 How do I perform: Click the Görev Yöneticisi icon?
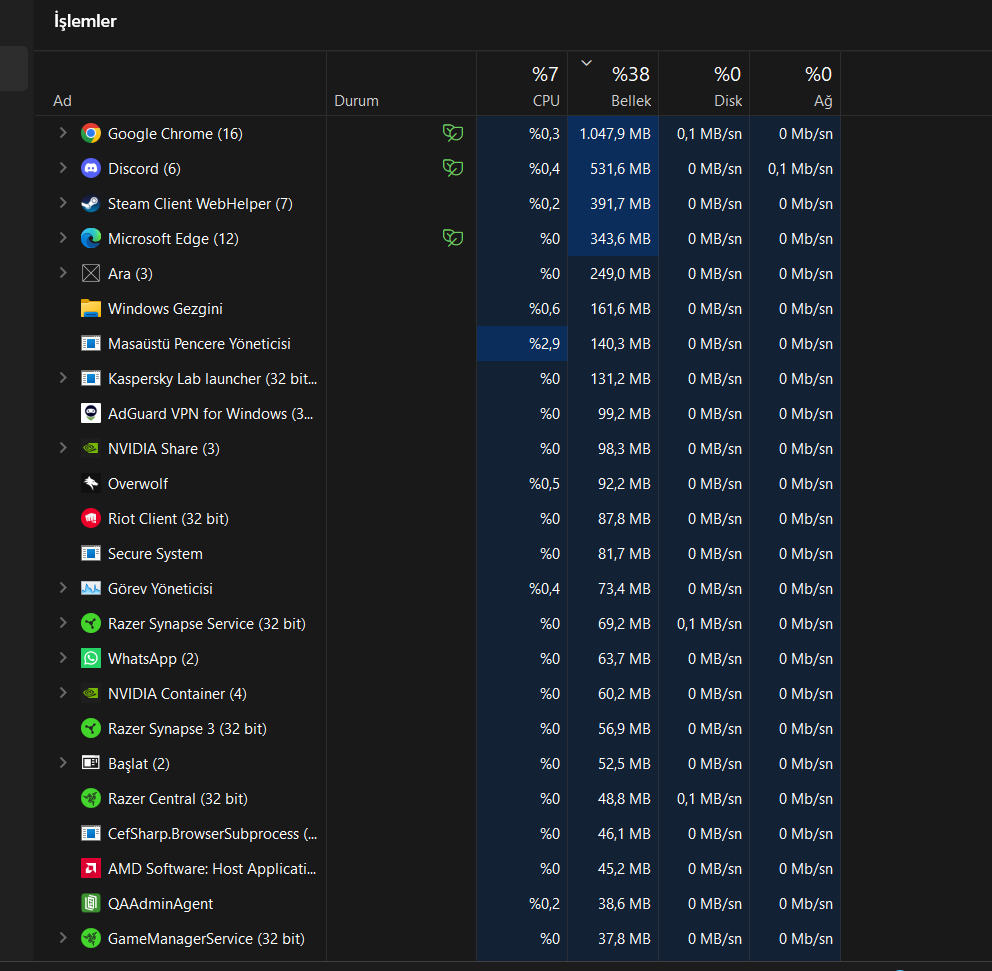pyautogui.click(x=91, y=588)
